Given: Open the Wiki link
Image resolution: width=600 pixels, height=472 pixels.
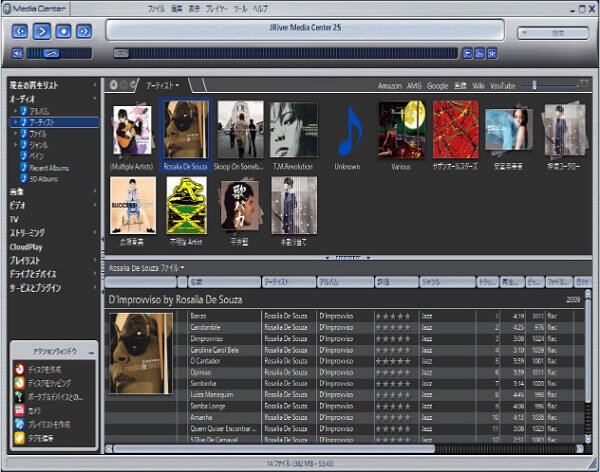Looking at the screenshot, I should (478, 86).
